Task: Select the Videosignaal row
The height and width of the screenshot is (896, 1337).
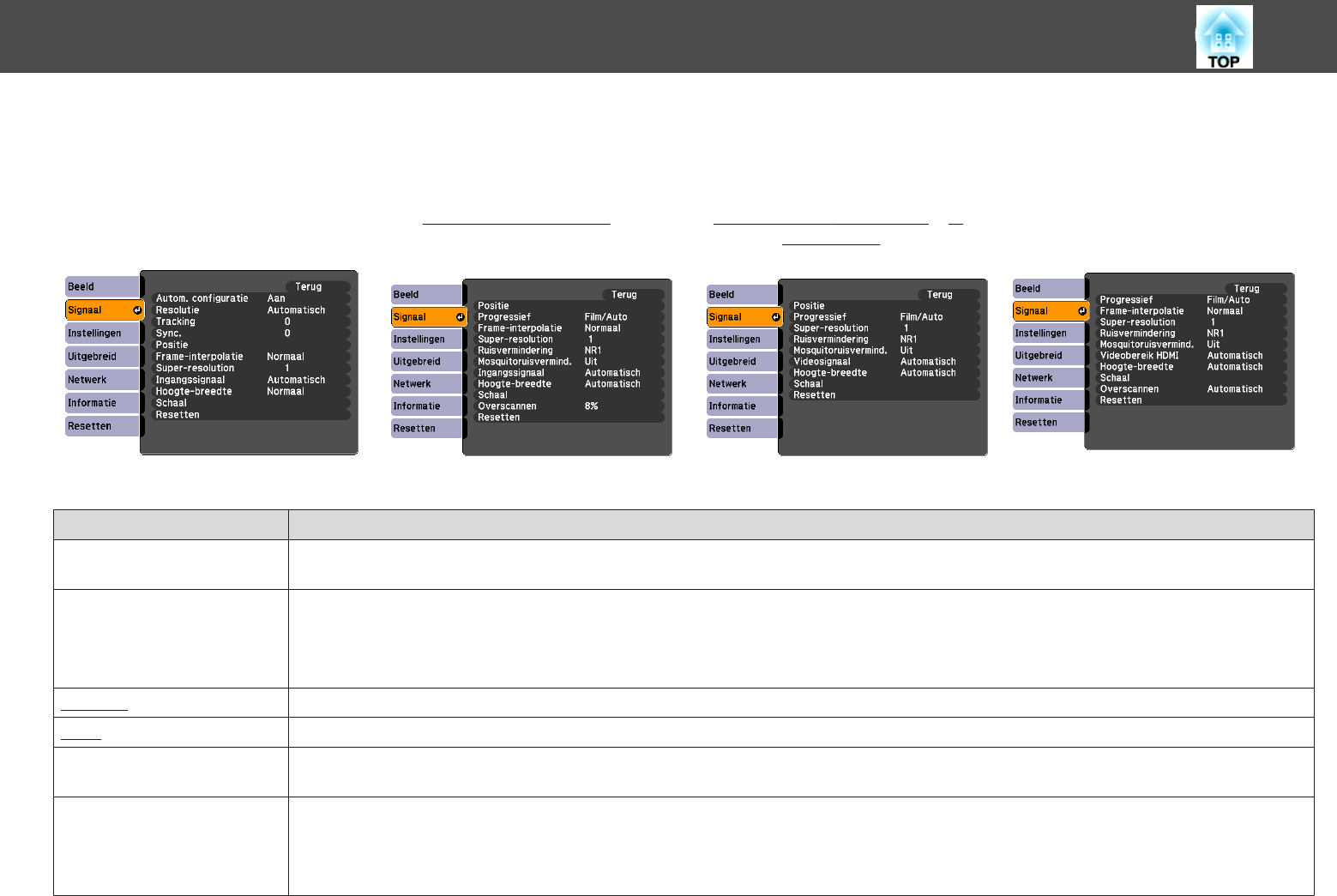Action: pos(884,362)
